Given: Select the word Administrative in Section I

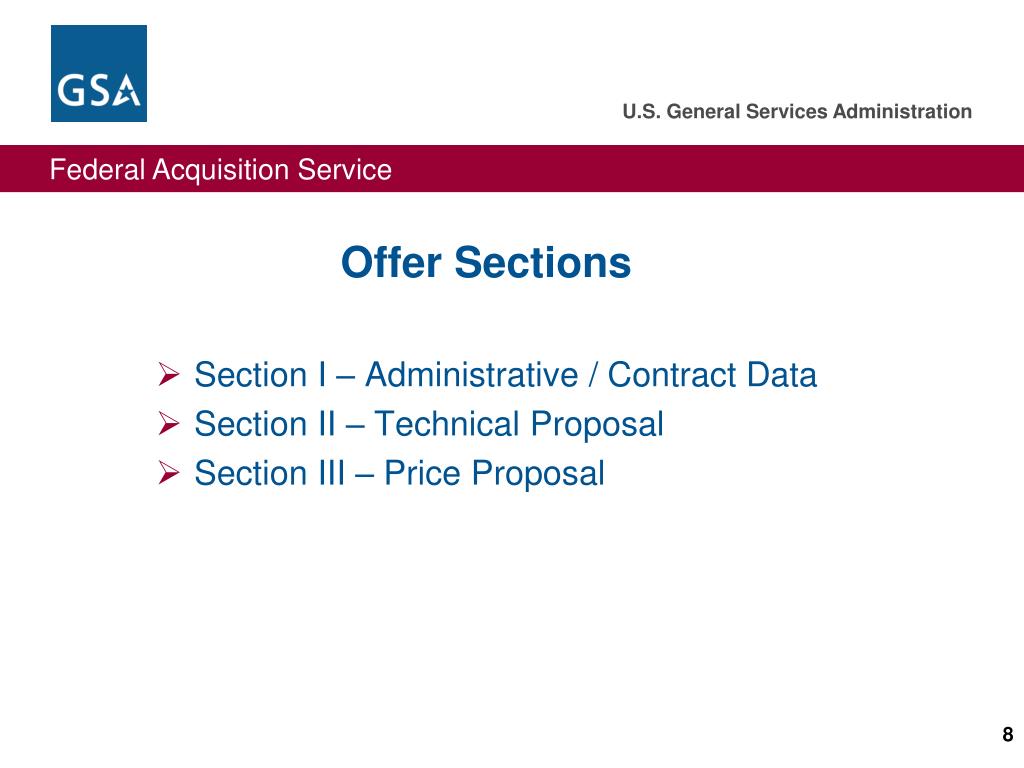Looking at the screenshot, I should (x=472, y=375).
